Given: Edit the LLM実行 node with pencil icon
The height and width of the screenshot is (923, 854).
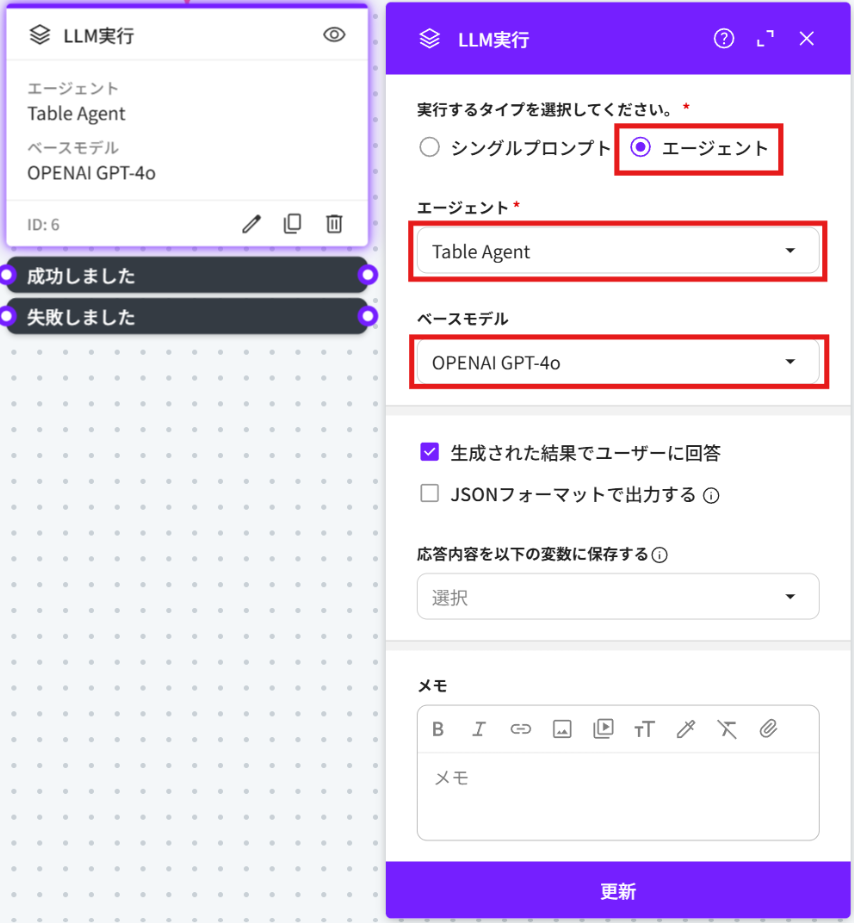Looking at the screenshot, I should pyautogui.click(x=251, y=223).
